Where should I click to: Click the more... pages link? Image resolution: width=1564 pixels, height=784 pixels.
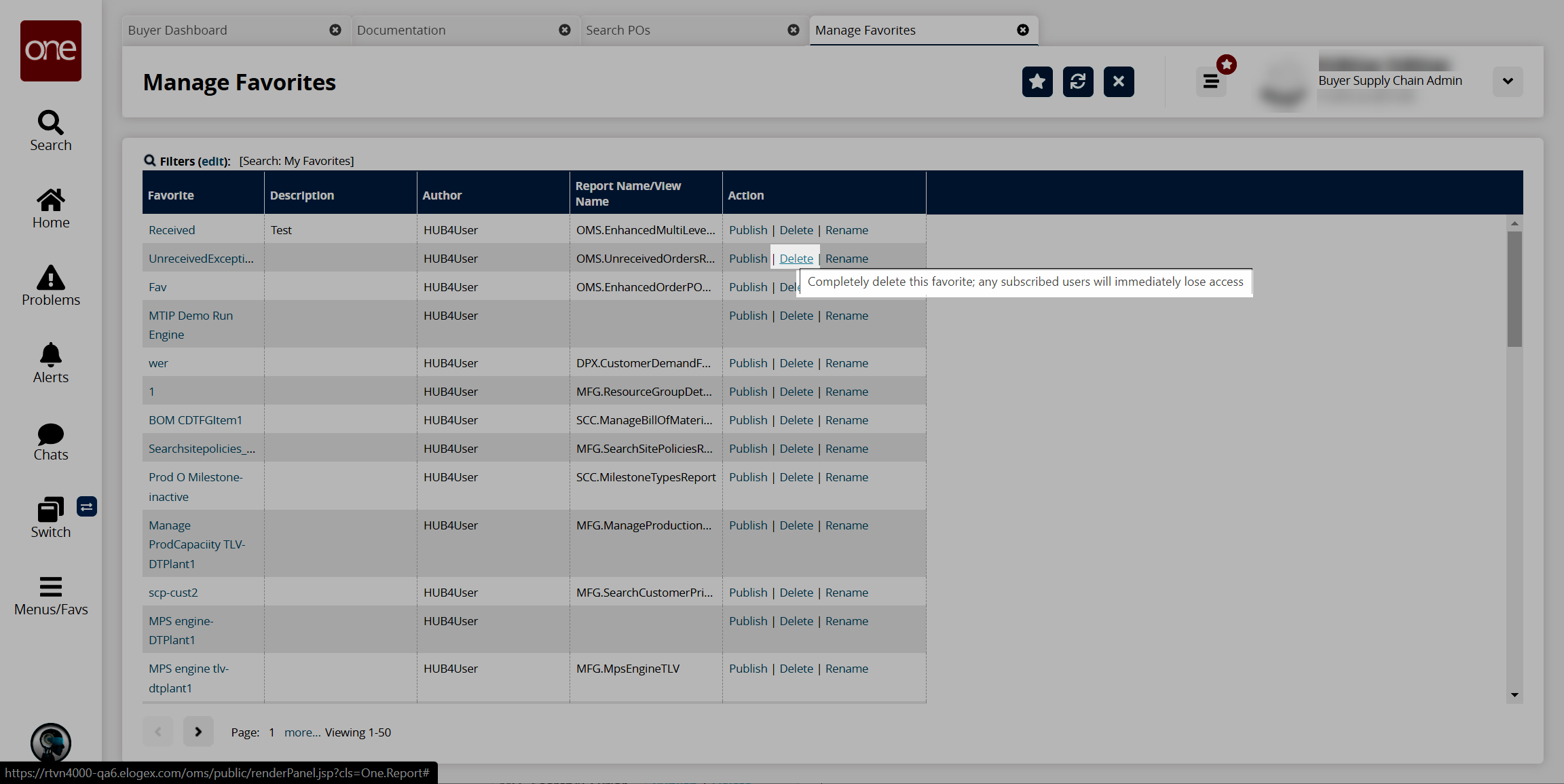point(302,732)
